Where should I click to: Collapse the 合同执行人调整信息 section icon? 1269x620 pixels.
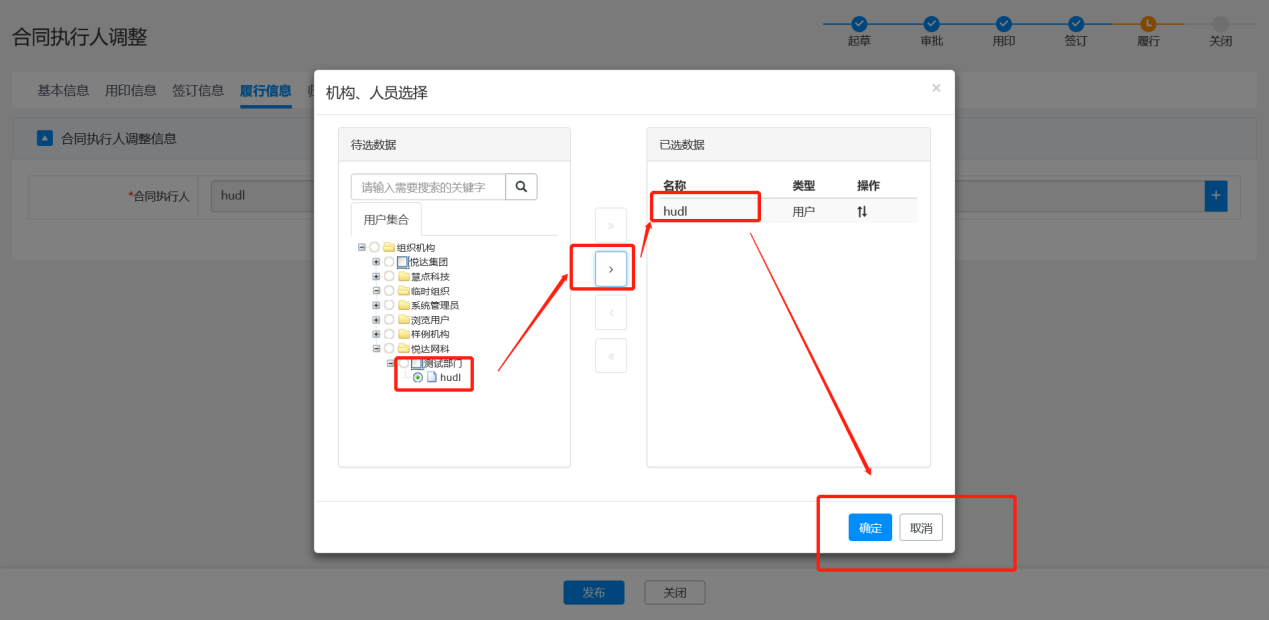pyautogui.click(x=45, y=139)
